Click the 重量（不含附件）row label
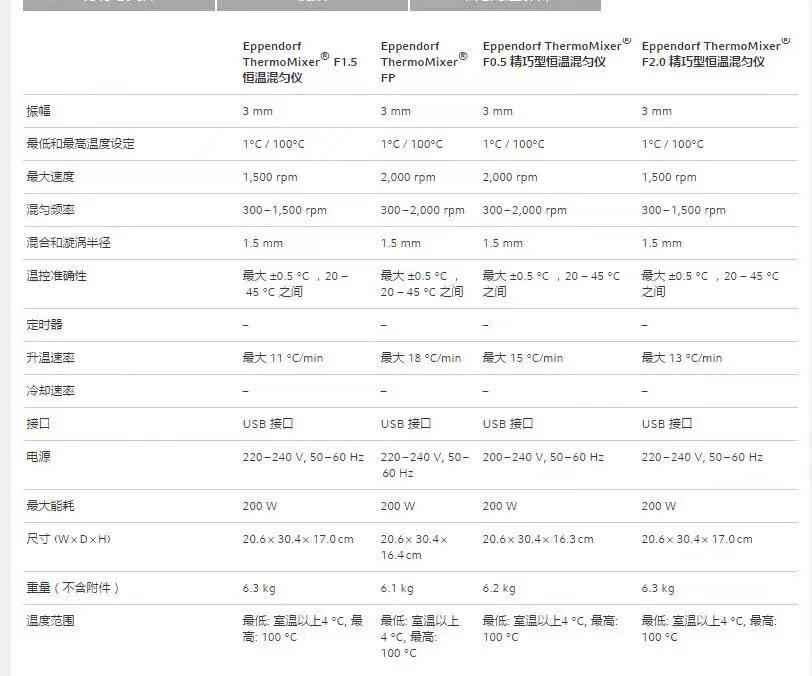812x676 pixels. coord(72,588)
